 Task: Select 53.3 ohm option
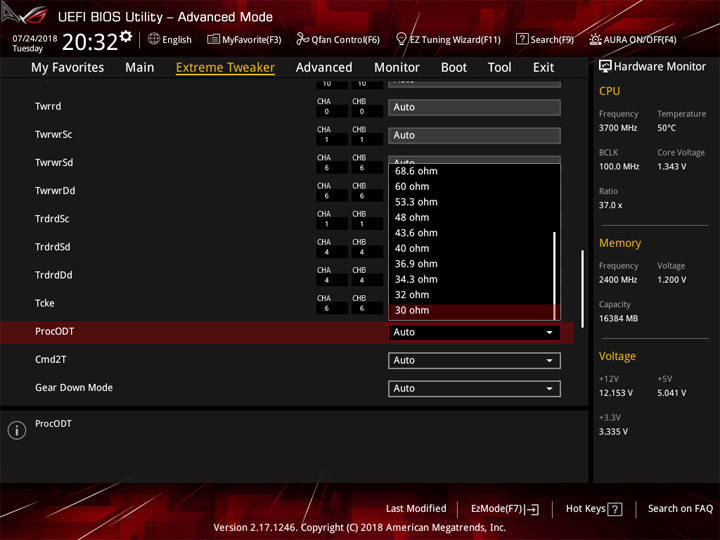(x=471, y=202)
